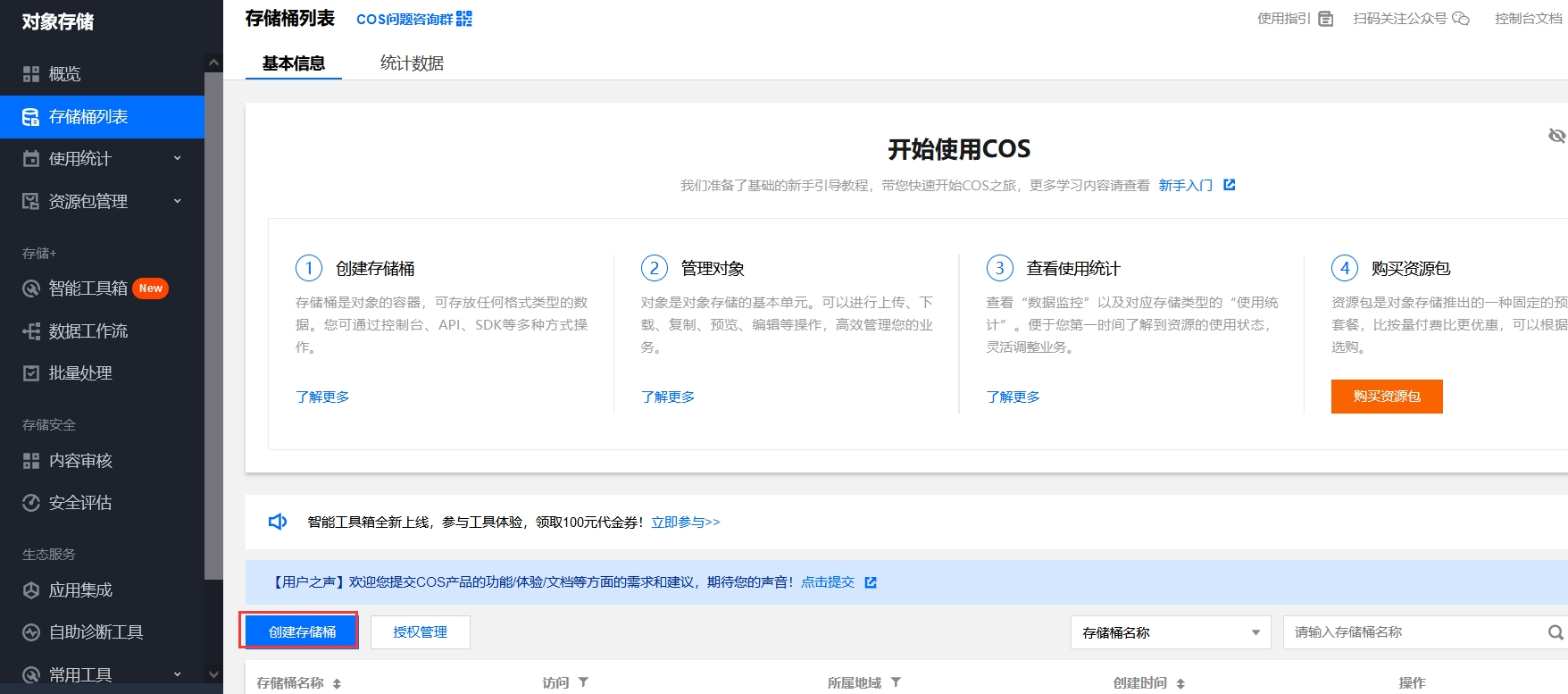The image size is (1568, 694).
Task: Focus the bucket name search field
Action: 1415,632
